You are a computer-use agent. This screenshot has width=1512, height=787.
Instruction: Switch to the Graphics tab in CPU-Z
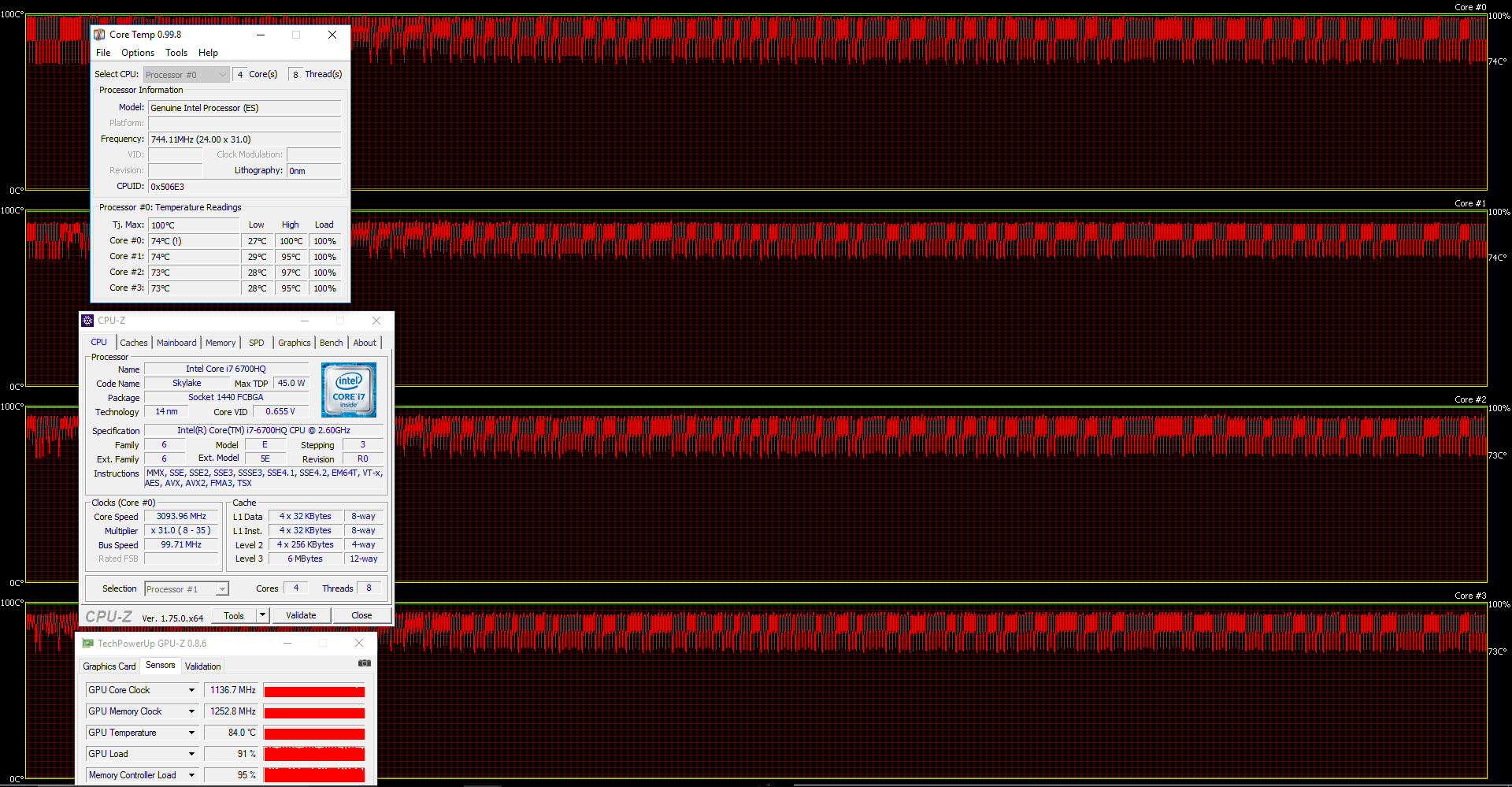pyautogui.click(x=295, y=343)
